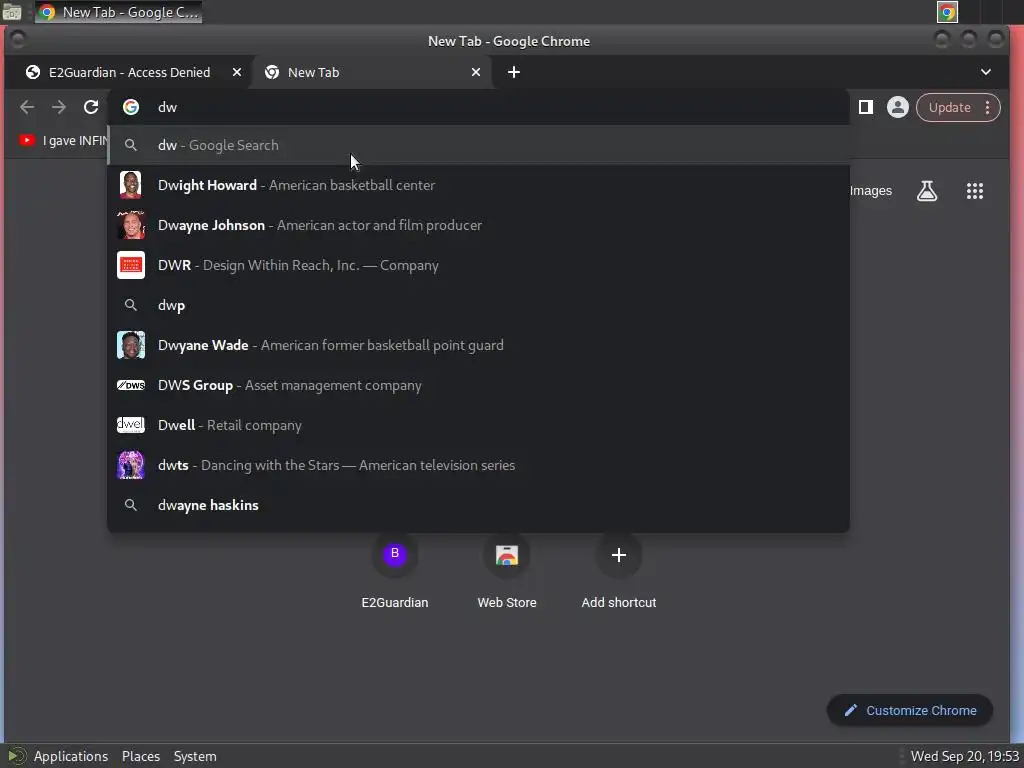Choose the dwp search suggestion
The width and height of the screenshot is (1024, 768).
478,305
